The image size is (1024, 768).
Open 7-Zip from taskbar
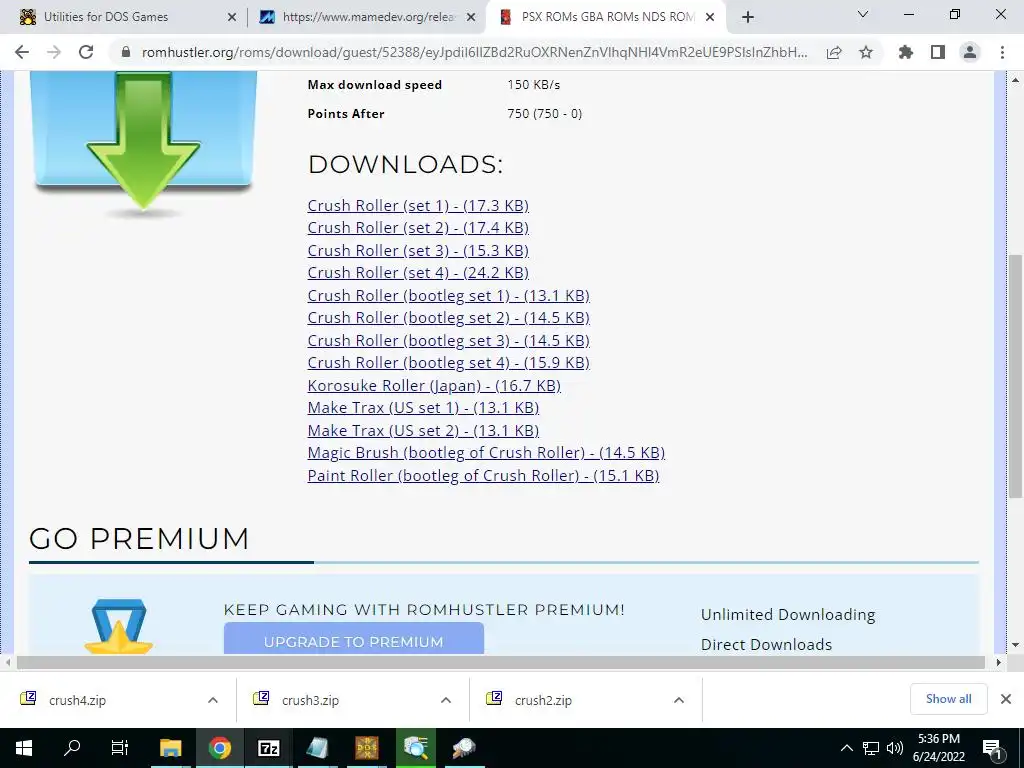268,748
